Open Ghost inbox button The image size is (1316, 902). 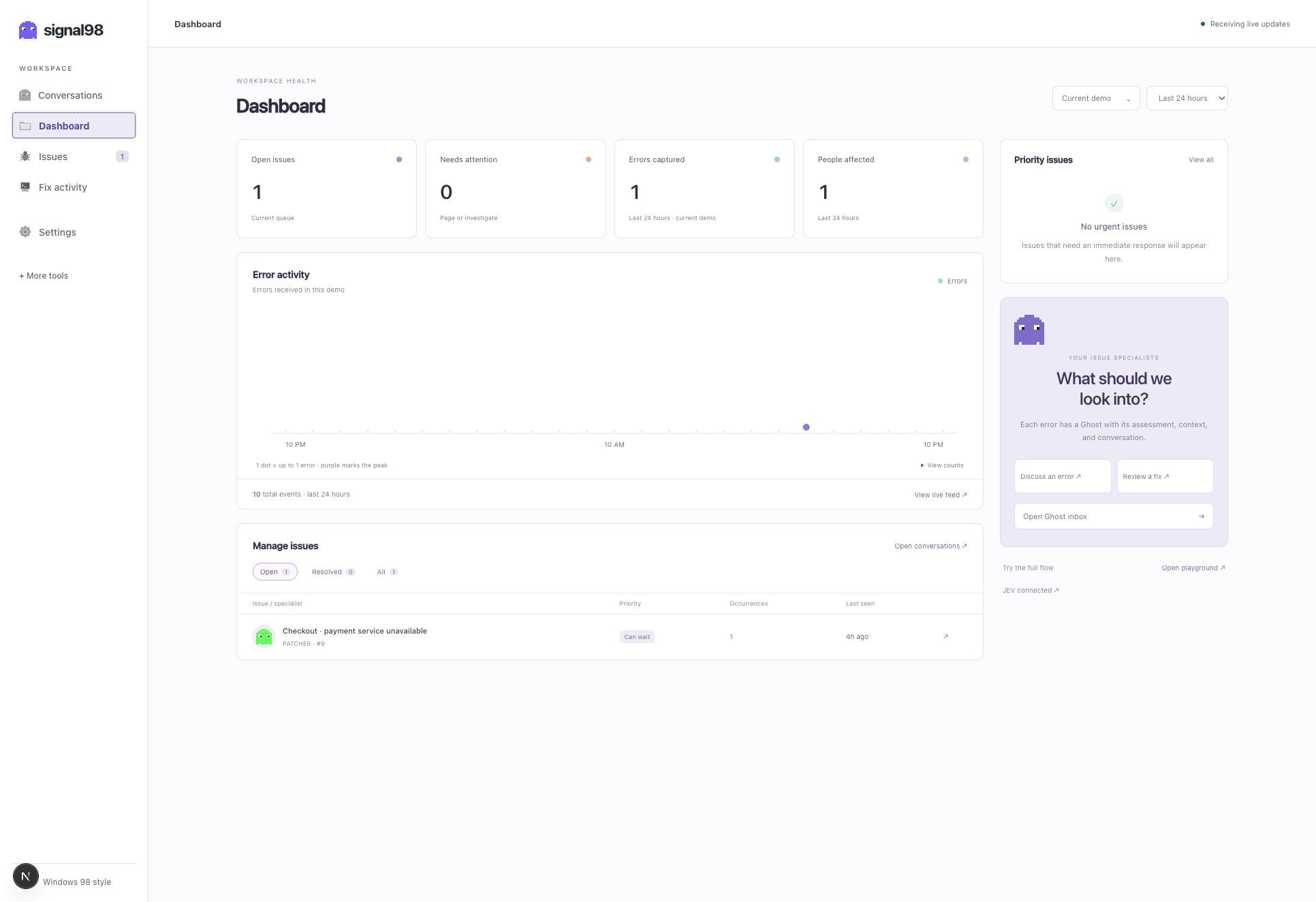coord(1113,516)
